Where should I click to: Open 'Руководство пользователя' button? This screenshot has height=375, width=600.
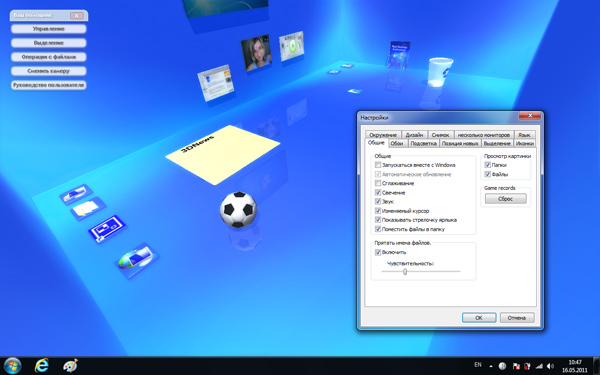point(49,85)
